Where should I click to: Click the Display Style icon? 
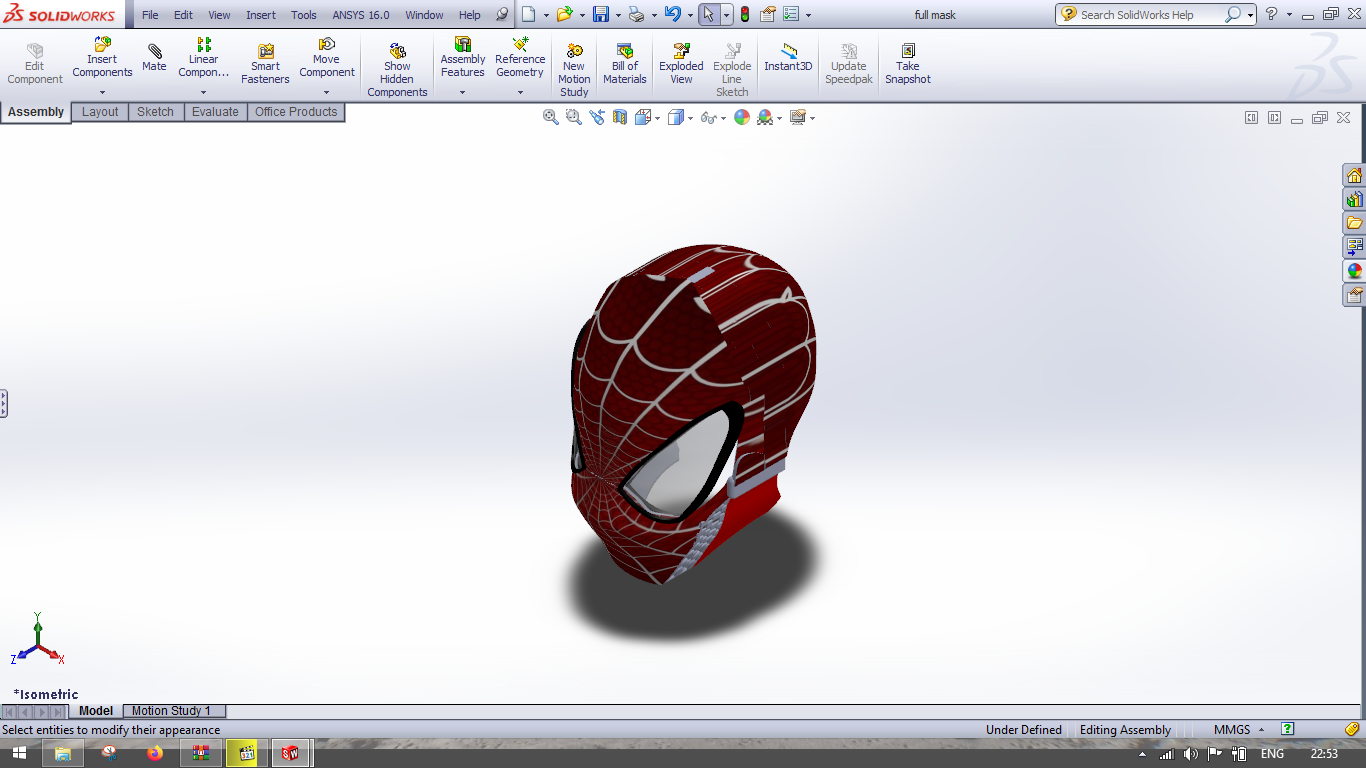(x=676, y=117)
